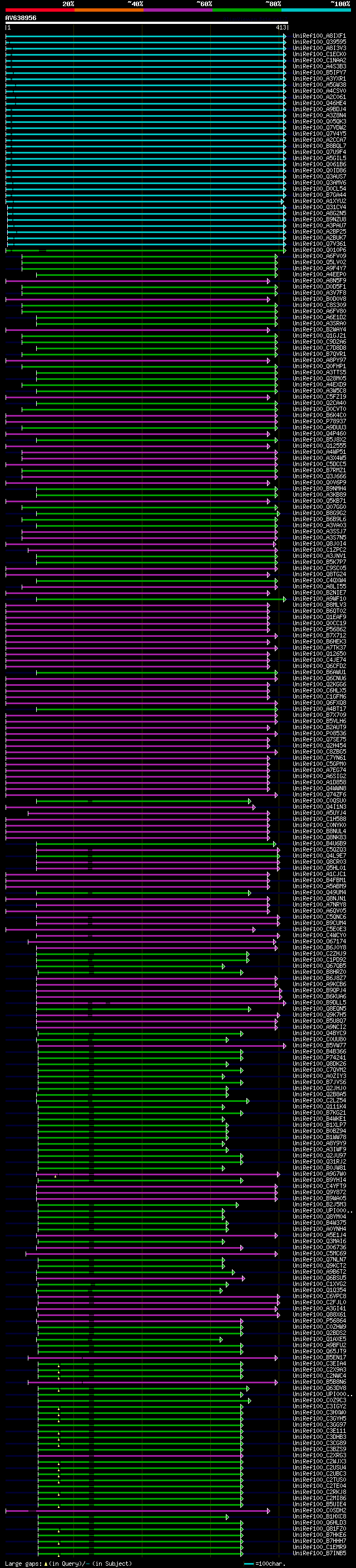Select the UniRef100_Q49UM4 label

pos(319,892)
